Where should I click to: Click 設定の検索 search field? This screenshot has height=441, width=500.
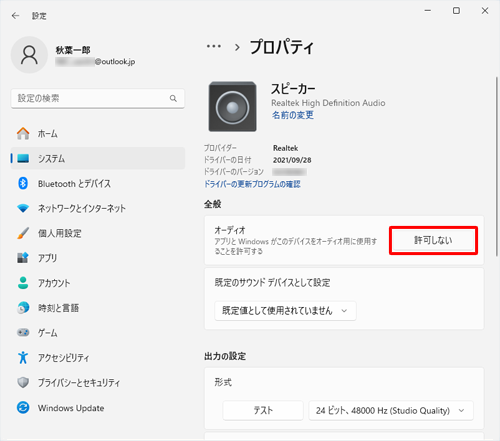point(98,98)
